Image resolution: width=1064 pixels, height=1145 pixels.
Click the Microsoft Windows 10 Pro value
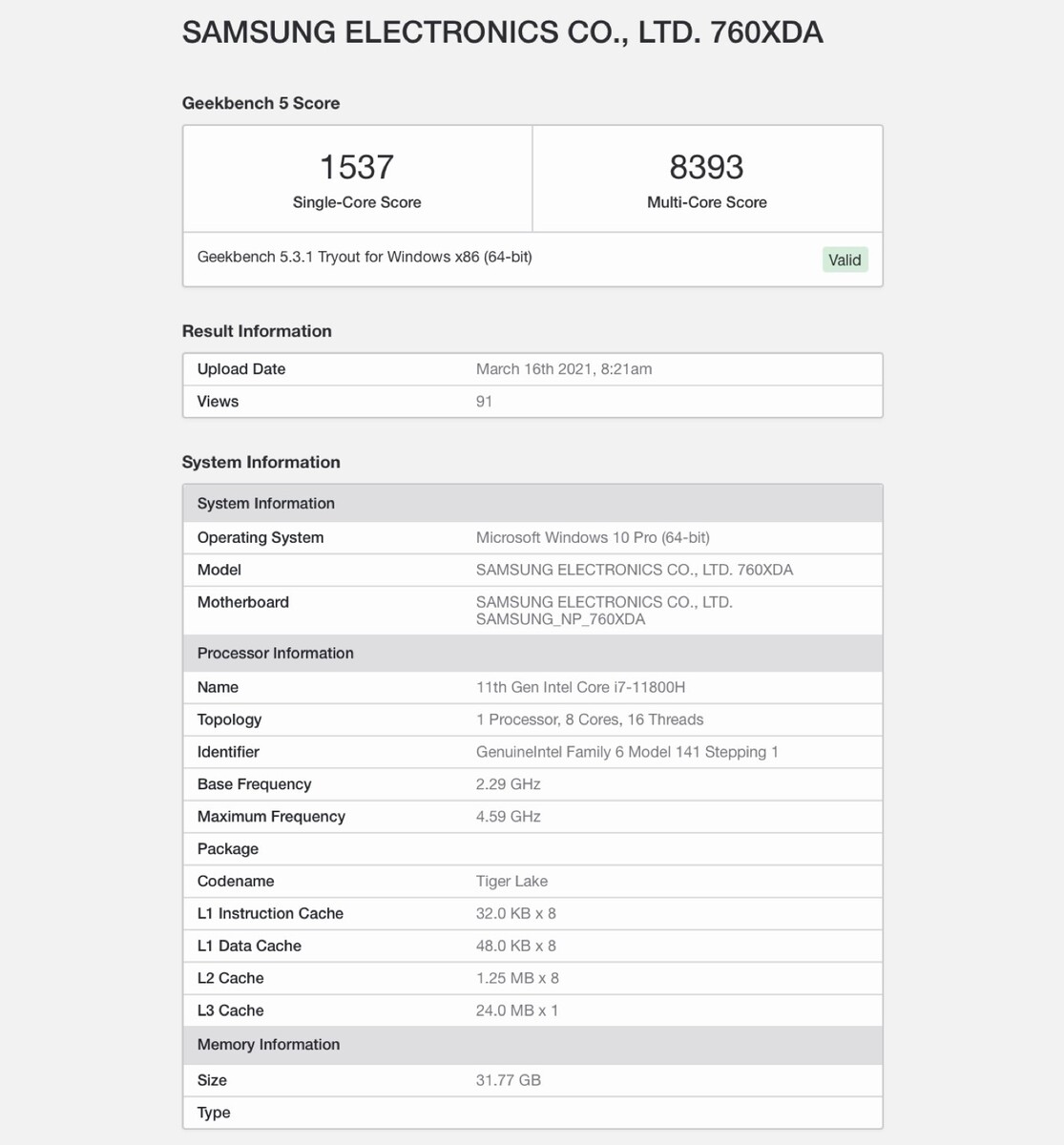click(593, 537)
